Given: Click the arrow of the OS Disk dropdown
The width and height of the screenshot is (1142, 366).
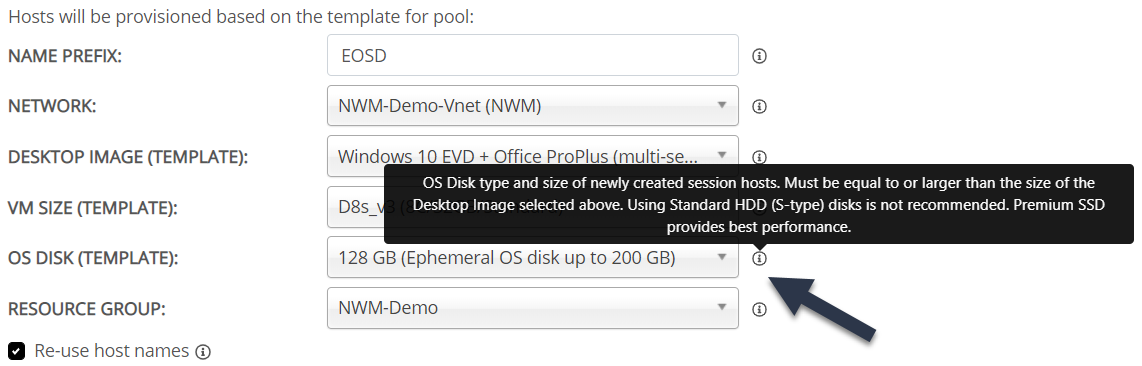Looking at the screenshot, I should (722, 256).
